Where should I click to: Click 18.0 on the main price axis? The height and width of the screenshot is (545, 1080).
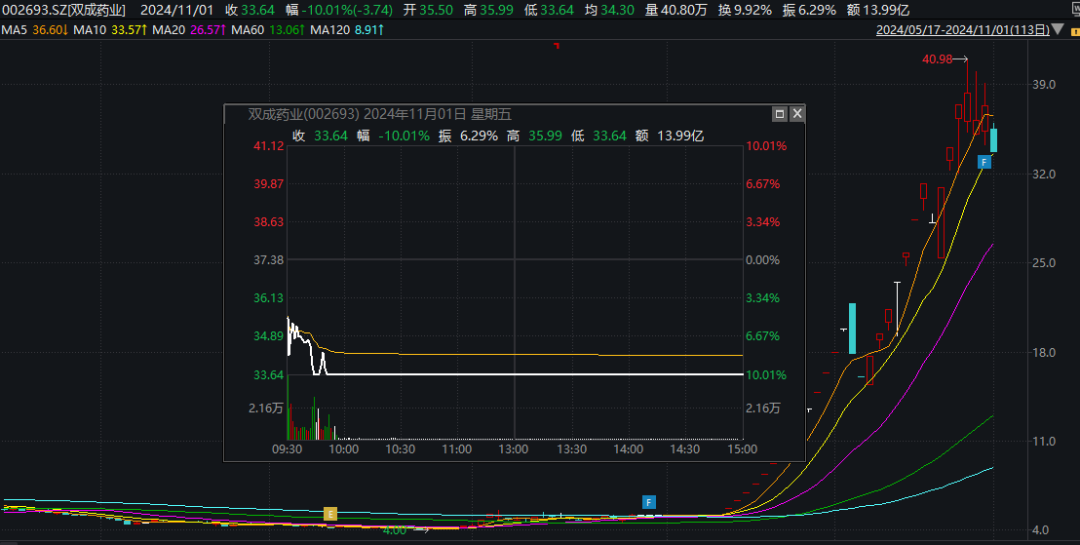(x=1043, y=353)
